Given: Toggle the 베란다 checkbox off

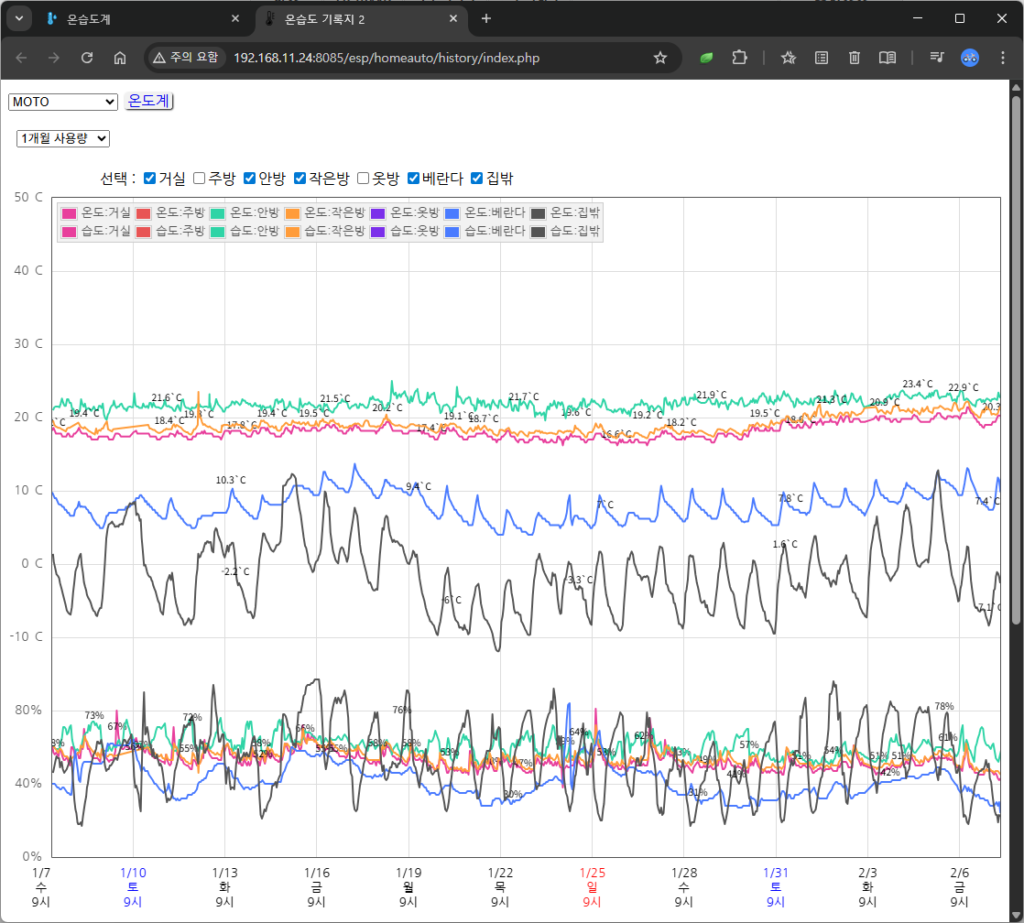Looking at the screenshot, I should tap(413, 179).
